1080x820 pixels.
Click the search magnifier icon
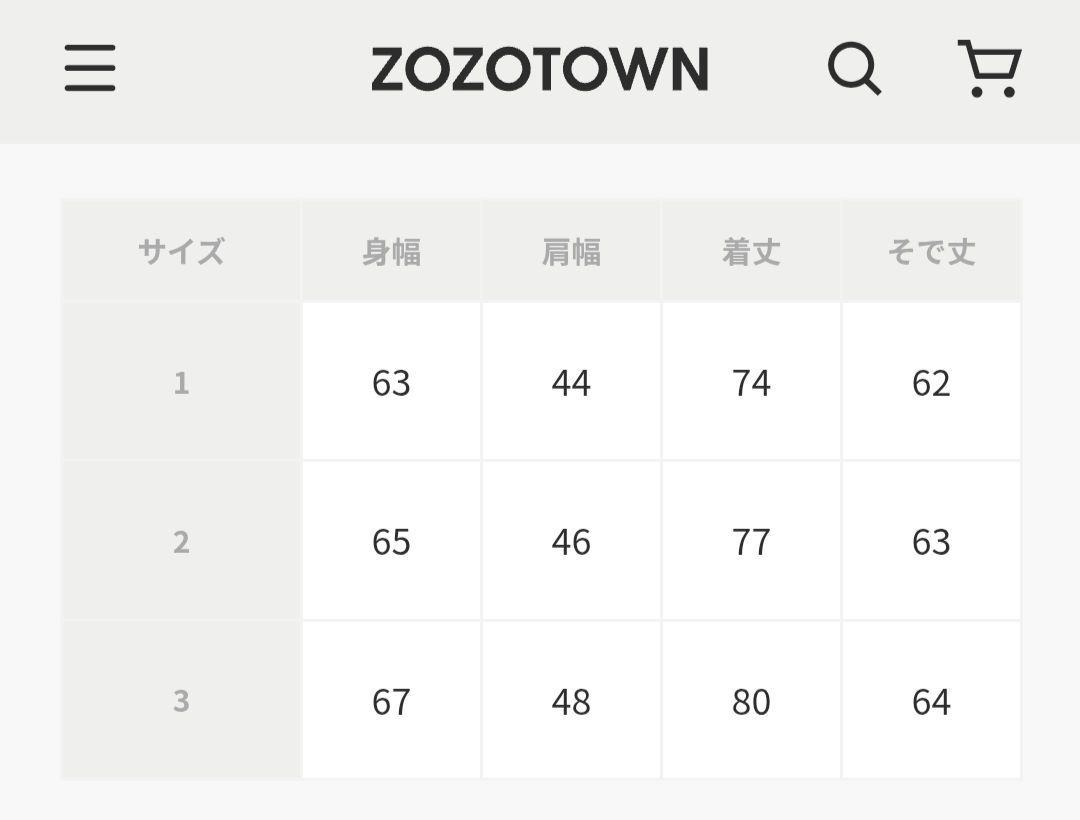point(854,68)
